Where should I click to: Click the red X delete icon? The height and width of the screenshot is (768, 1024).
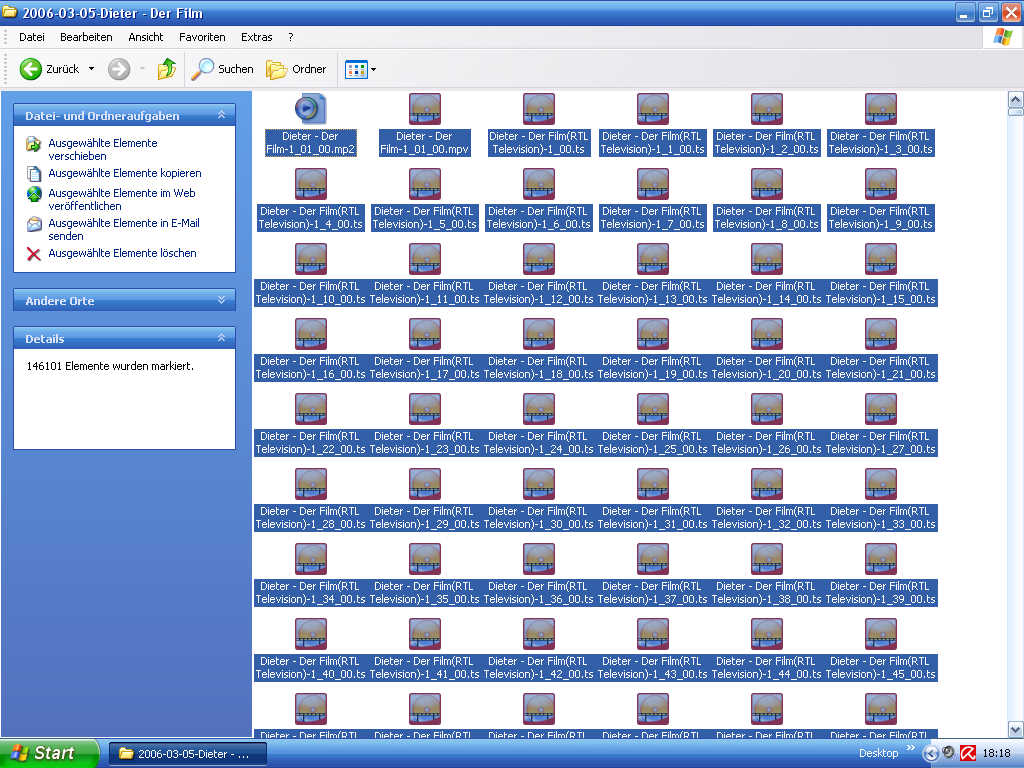point(33,253)
